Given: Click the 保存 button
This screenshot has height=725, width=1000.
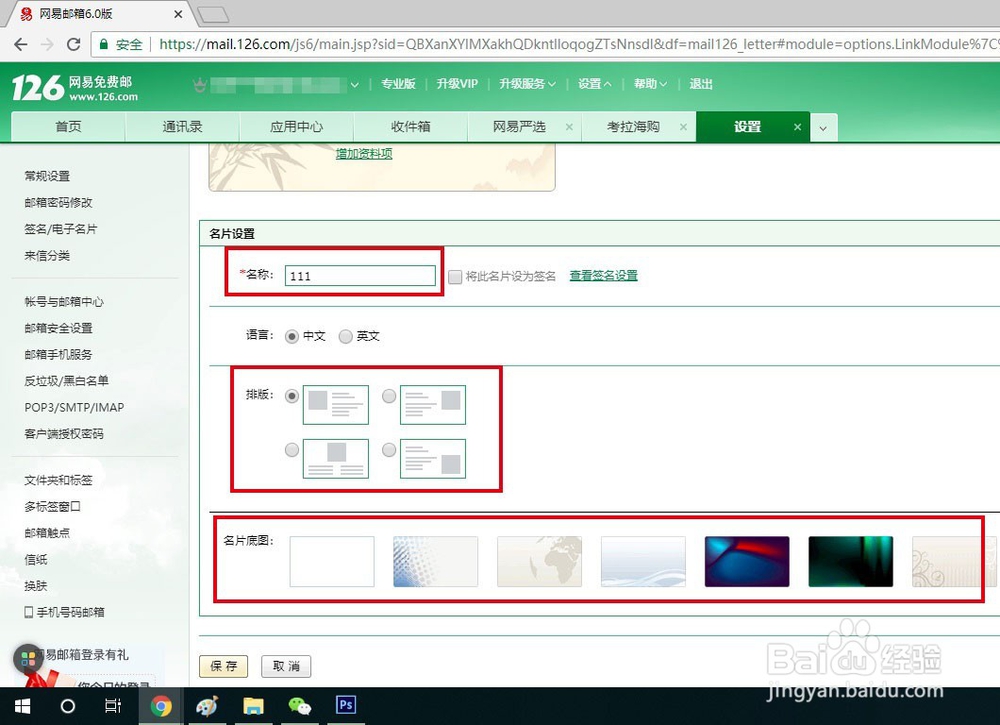Looking at the screenshot, I should (x=223, y=666).
